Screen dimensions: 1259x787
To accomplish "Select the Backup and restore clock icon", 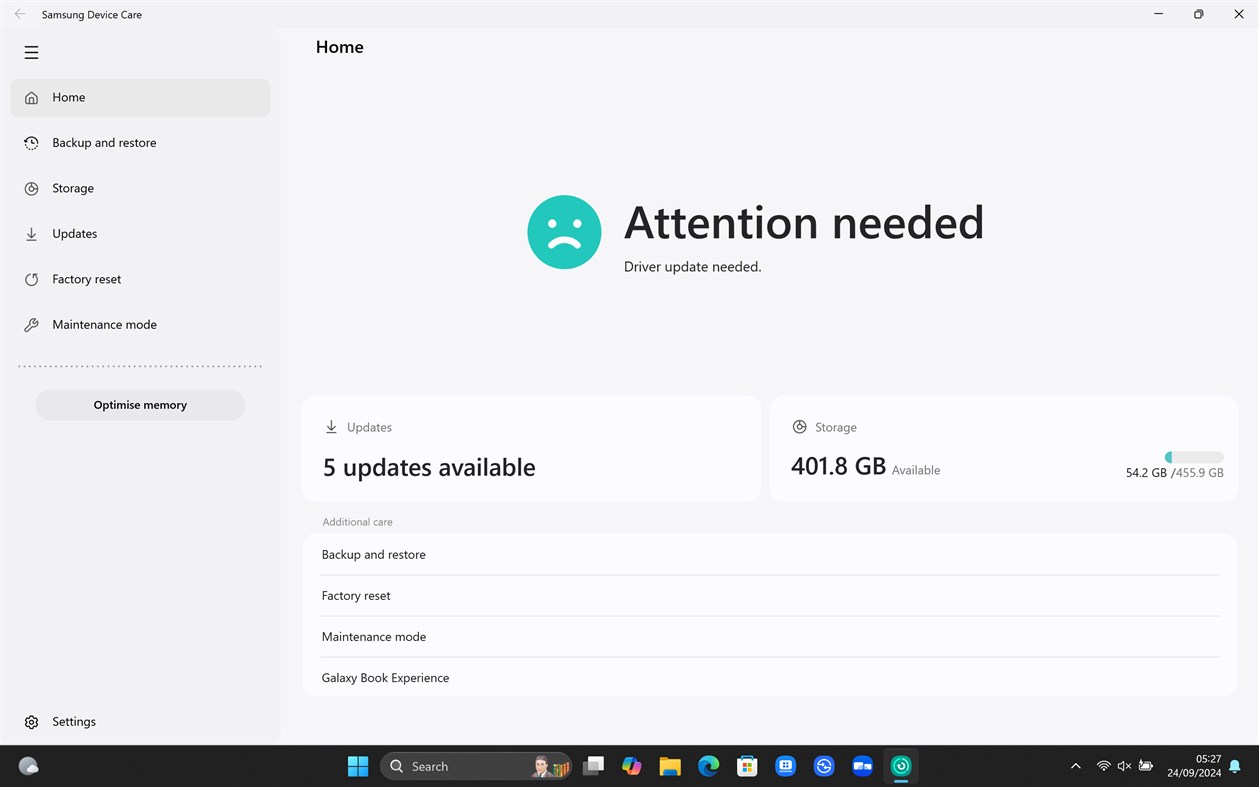I will point(31,142).
